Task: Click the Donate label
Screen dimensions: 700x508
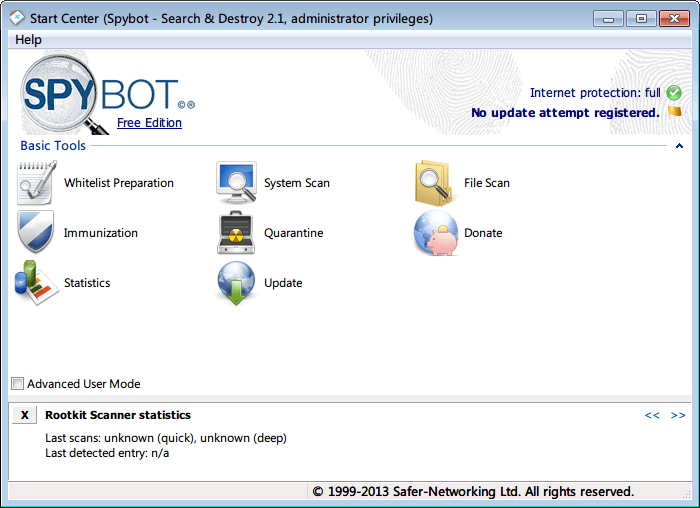Action: point(483,233)
